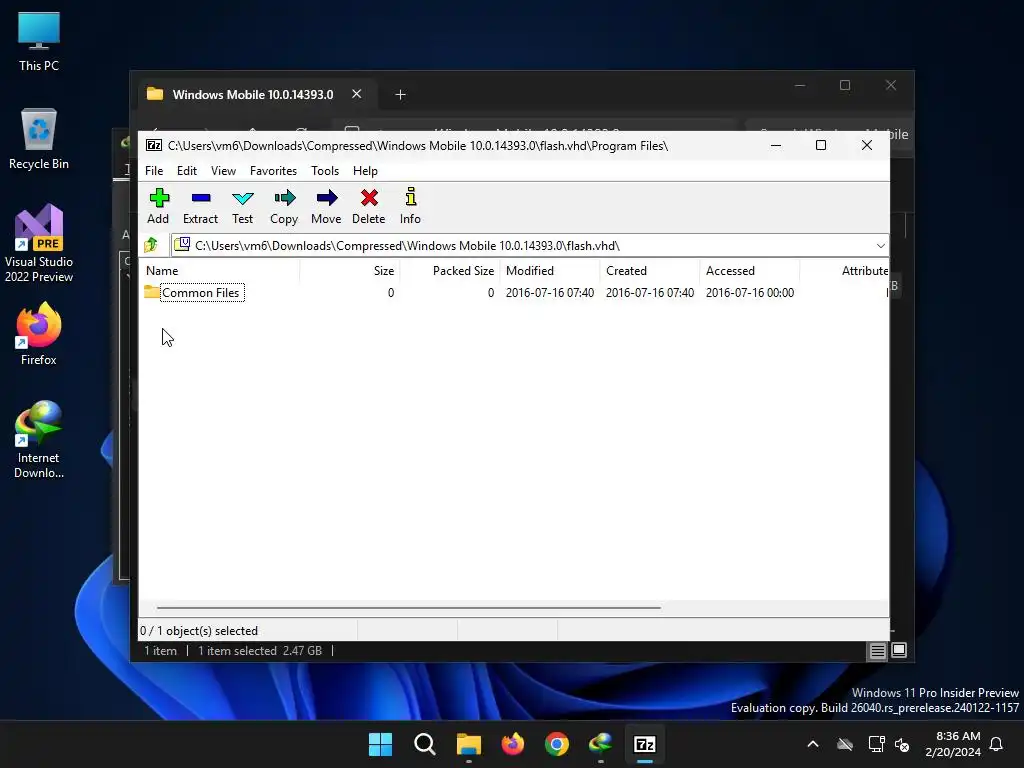
Task: Open the Help menu
Action: tap(365, 170)
